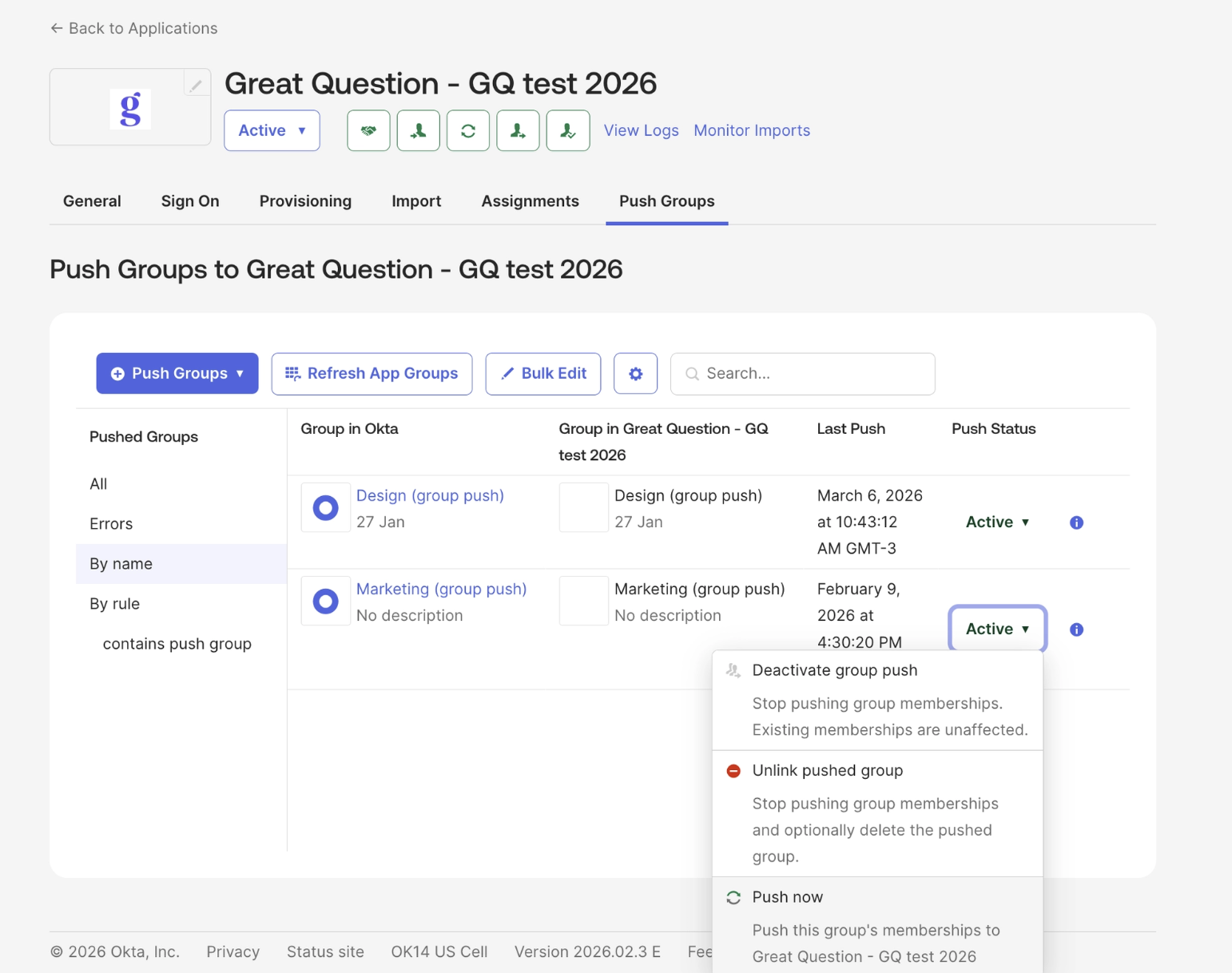
Task: Open the Sign On tab
Action: click(x=190, y=201)
